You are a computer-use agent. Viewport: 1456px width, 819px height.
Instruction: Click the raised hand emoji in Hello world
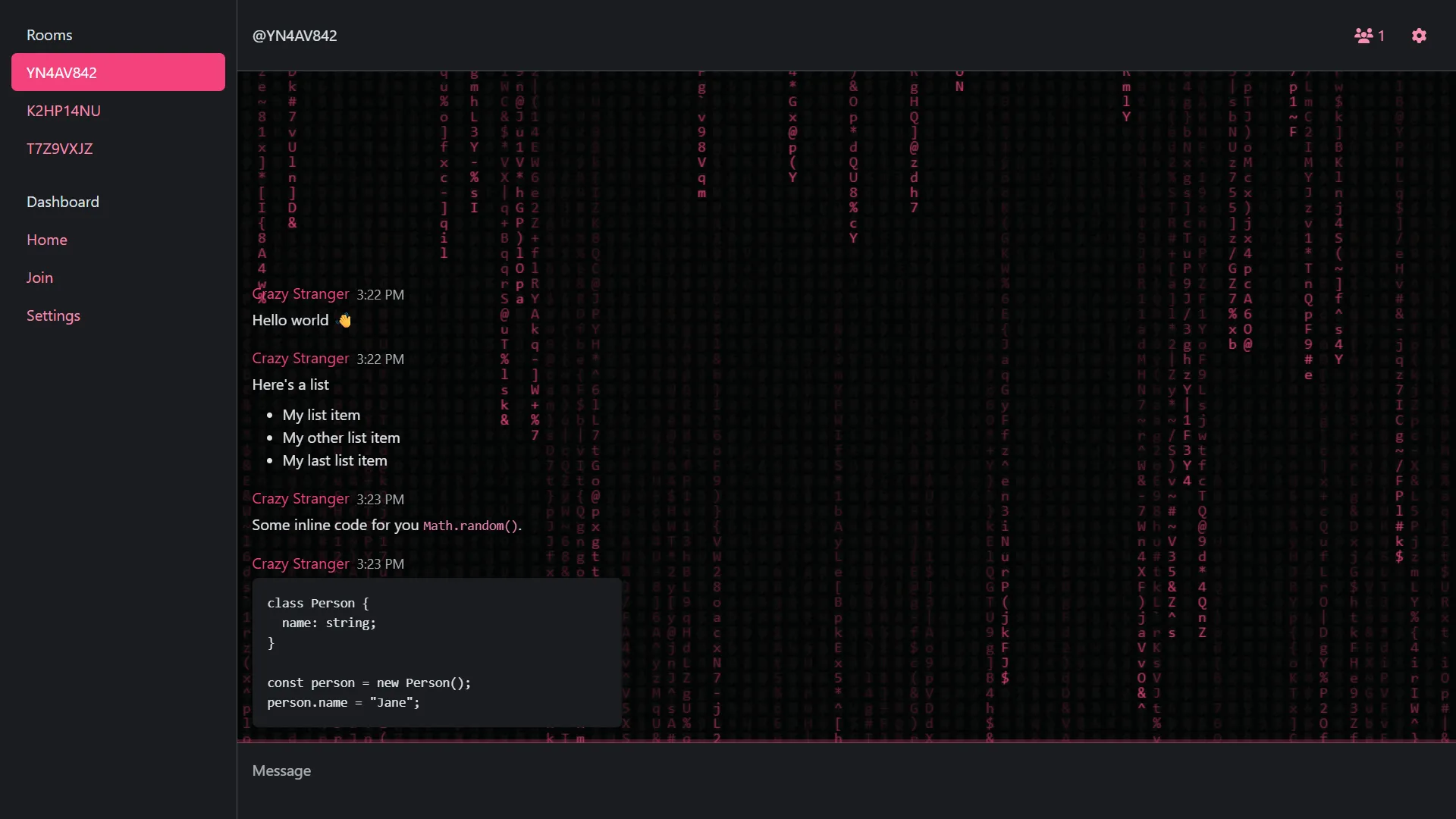click(344, 320)
